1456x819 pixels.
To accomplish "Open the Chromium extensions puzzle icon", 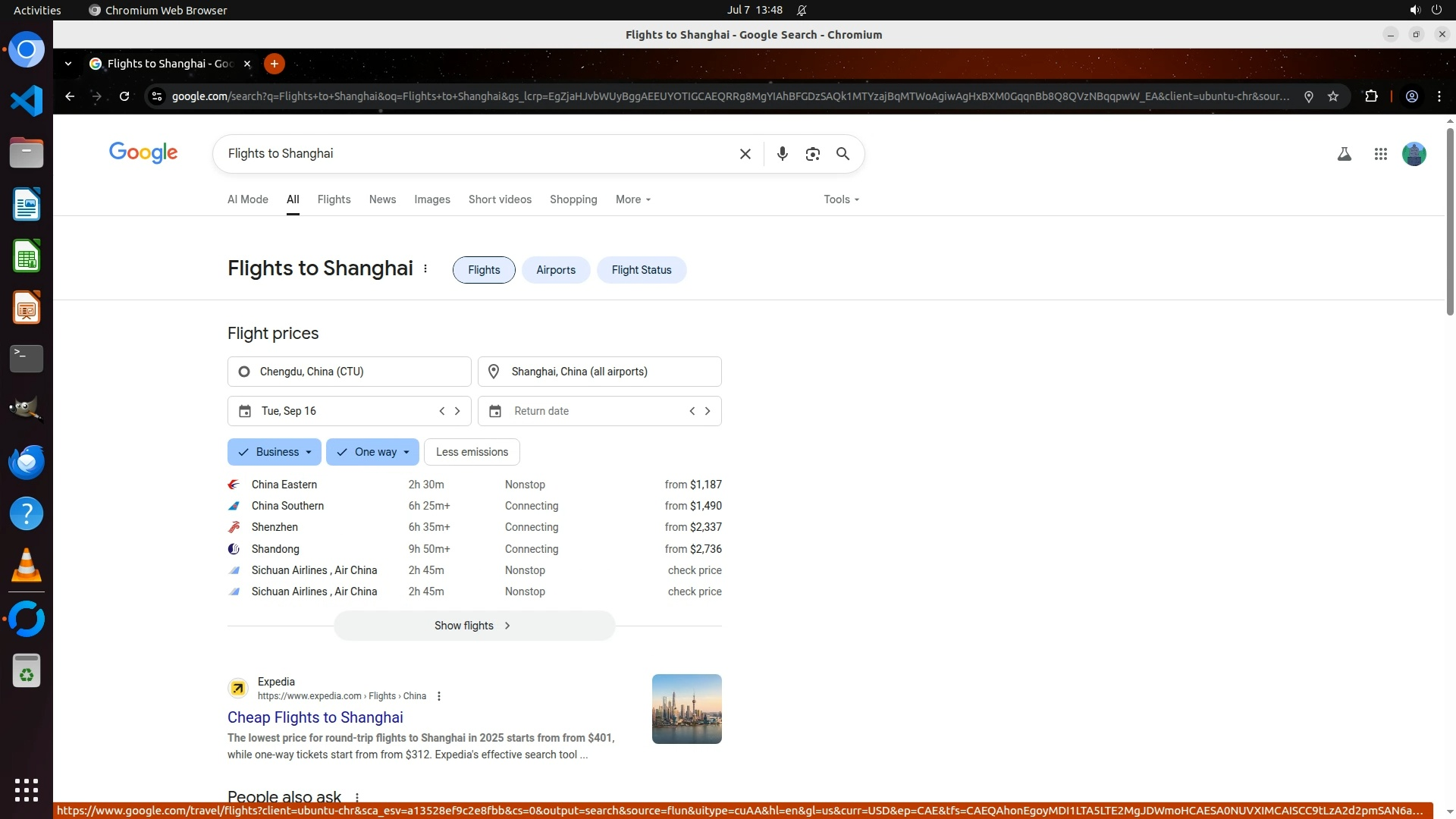I will point(1371,96).
